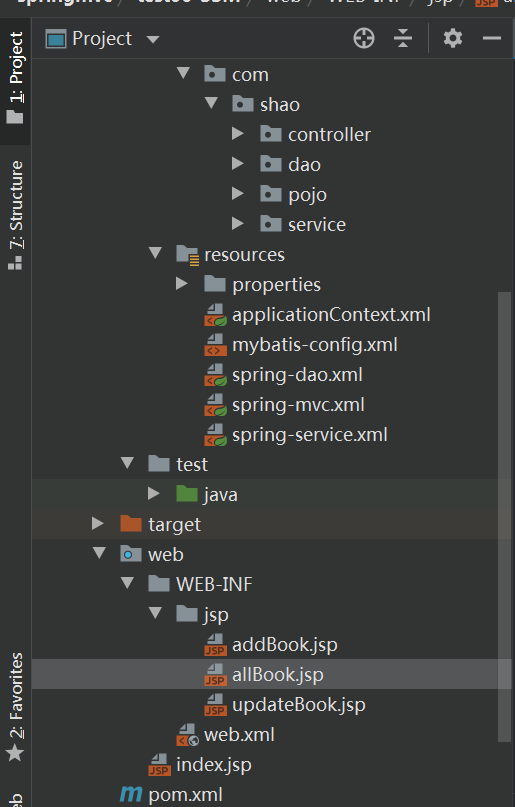
Task: Click the mybatis-config.xml file icon
Action: (x=215, y=345)
